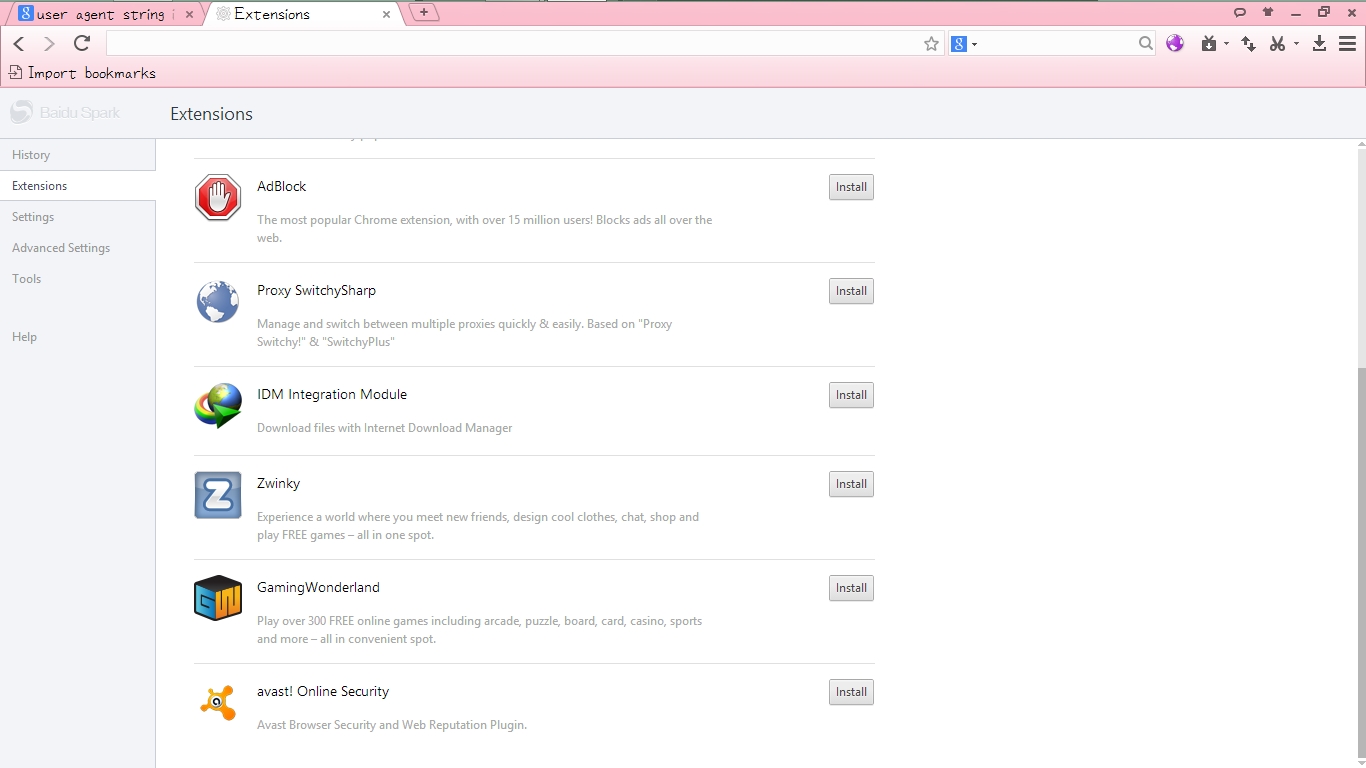Open Settings in the sidebar
The image size is (1366, 768).
pyautogui.click(x=78, y=217)
